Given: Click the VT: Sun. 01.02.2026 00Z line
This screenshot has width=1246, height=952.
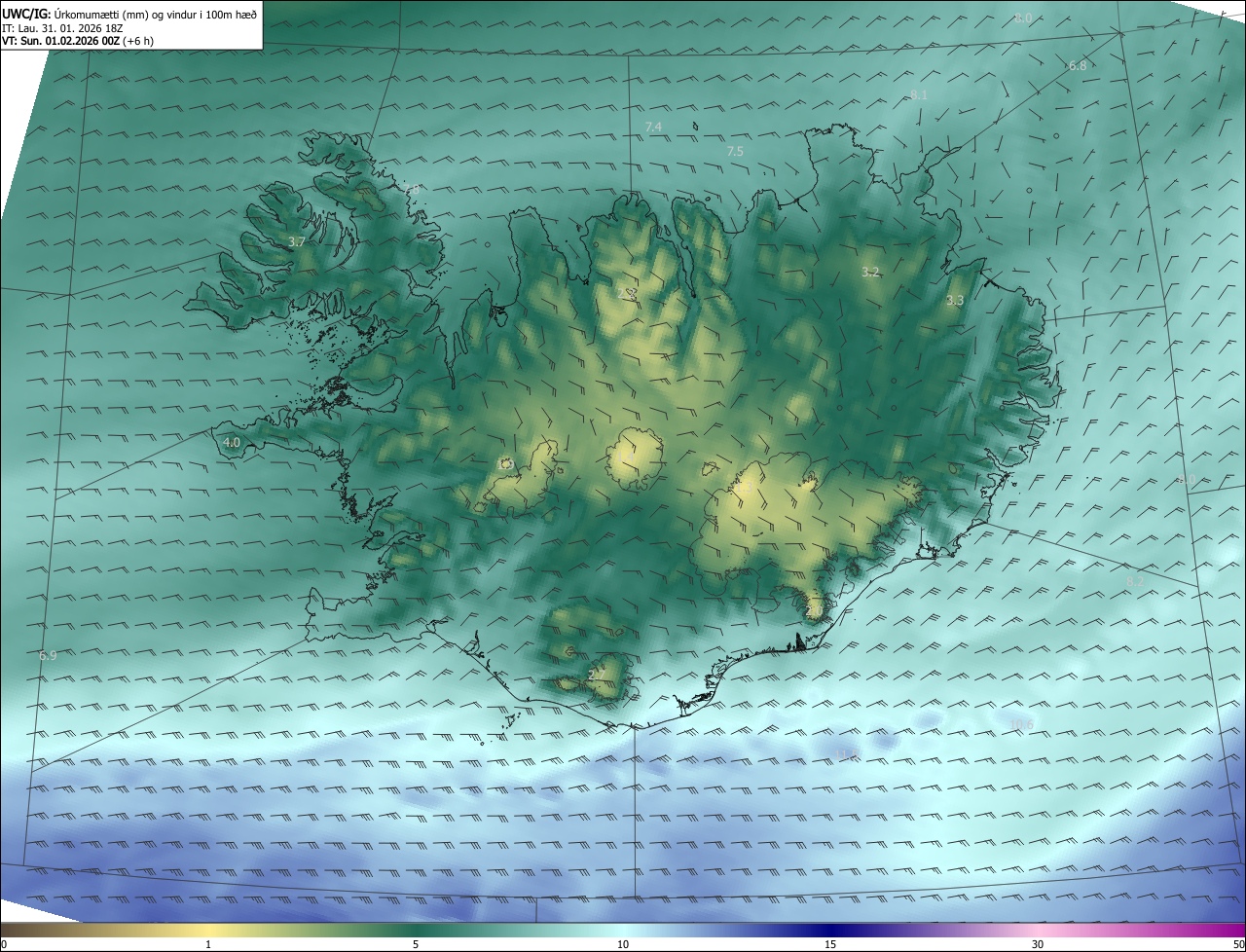Looking at the screenshot, I should 78,41.
